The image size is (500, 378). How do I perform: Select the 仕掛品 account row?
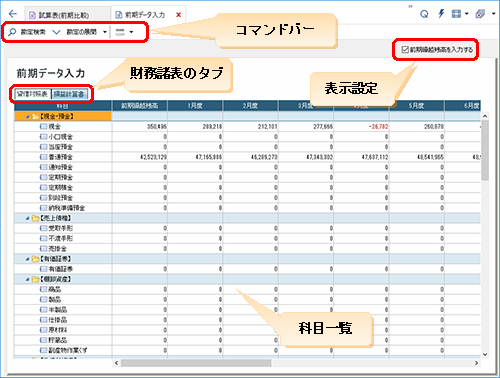[247, 320]
